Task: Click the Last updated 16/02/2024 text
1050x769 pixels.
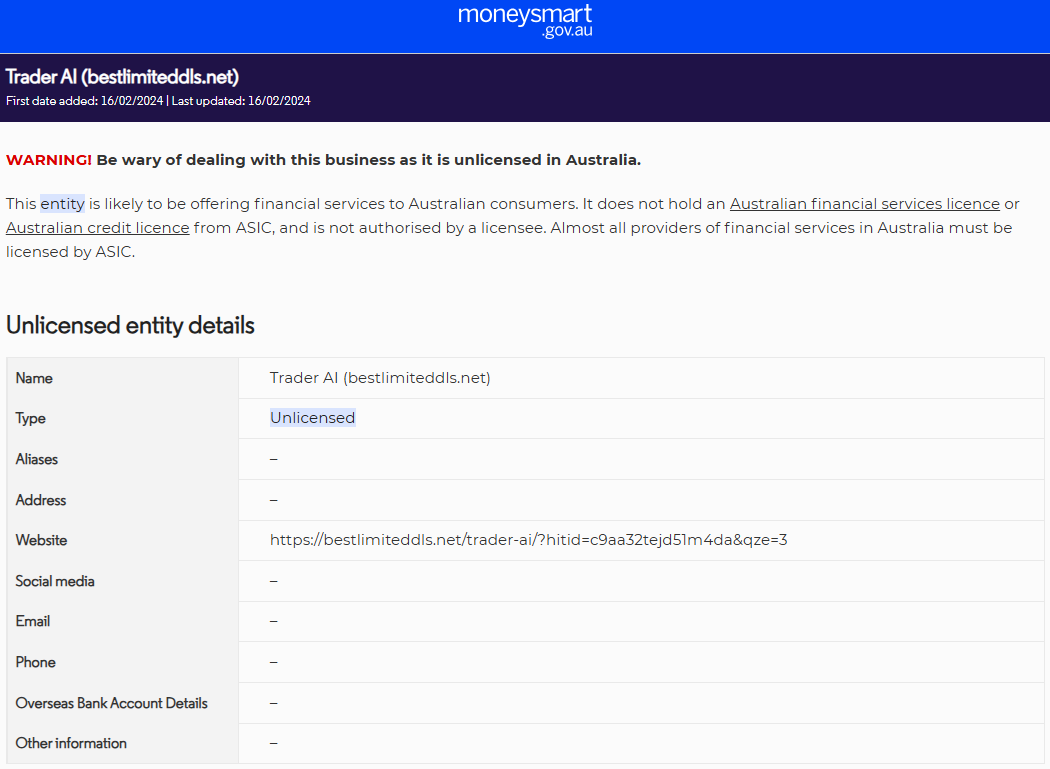Action: click(241, 101)
